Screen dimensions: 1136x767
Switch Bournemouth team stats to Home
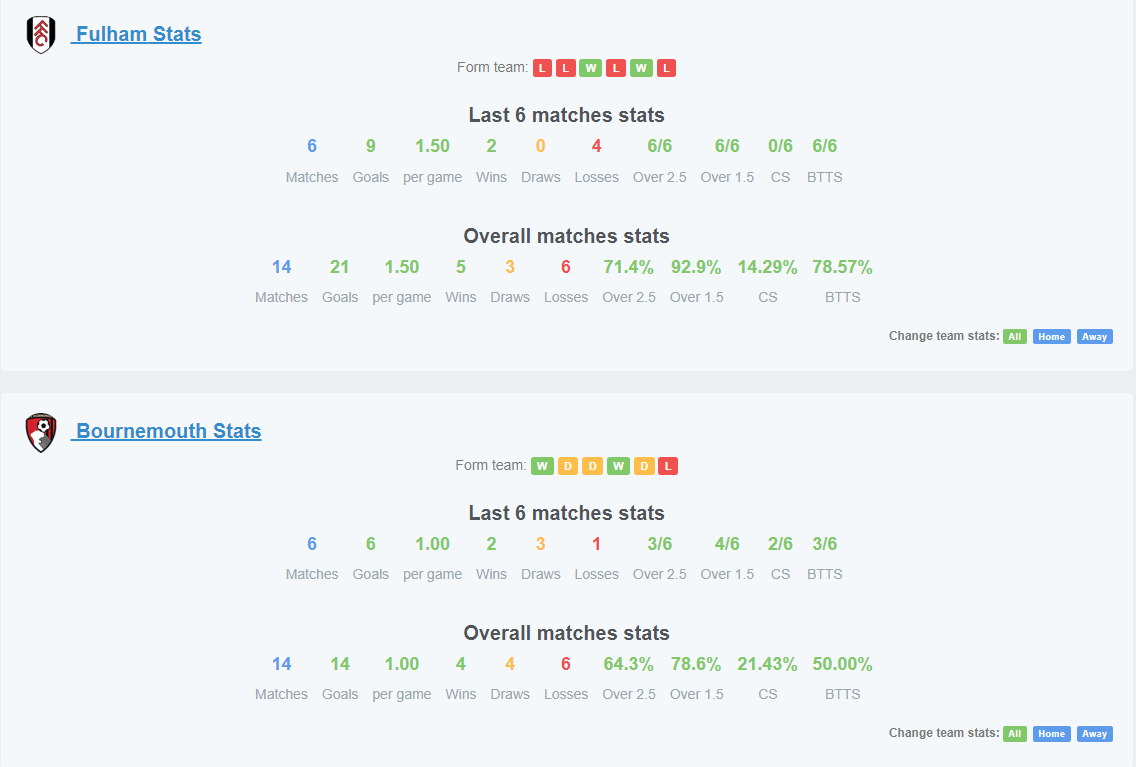1051,734
